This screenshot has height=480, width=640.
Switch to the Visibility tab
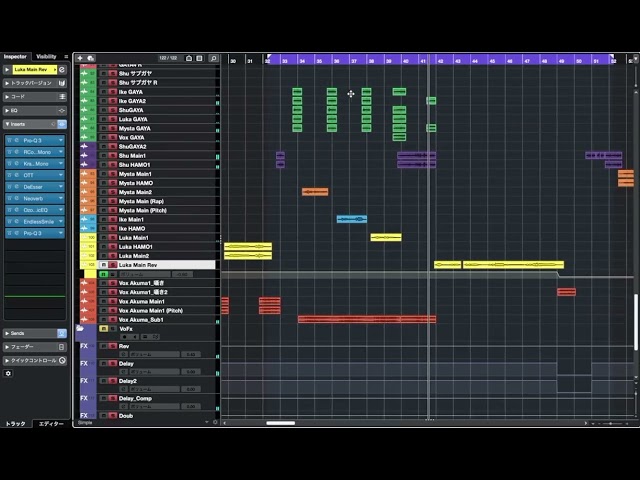point(46,57)
